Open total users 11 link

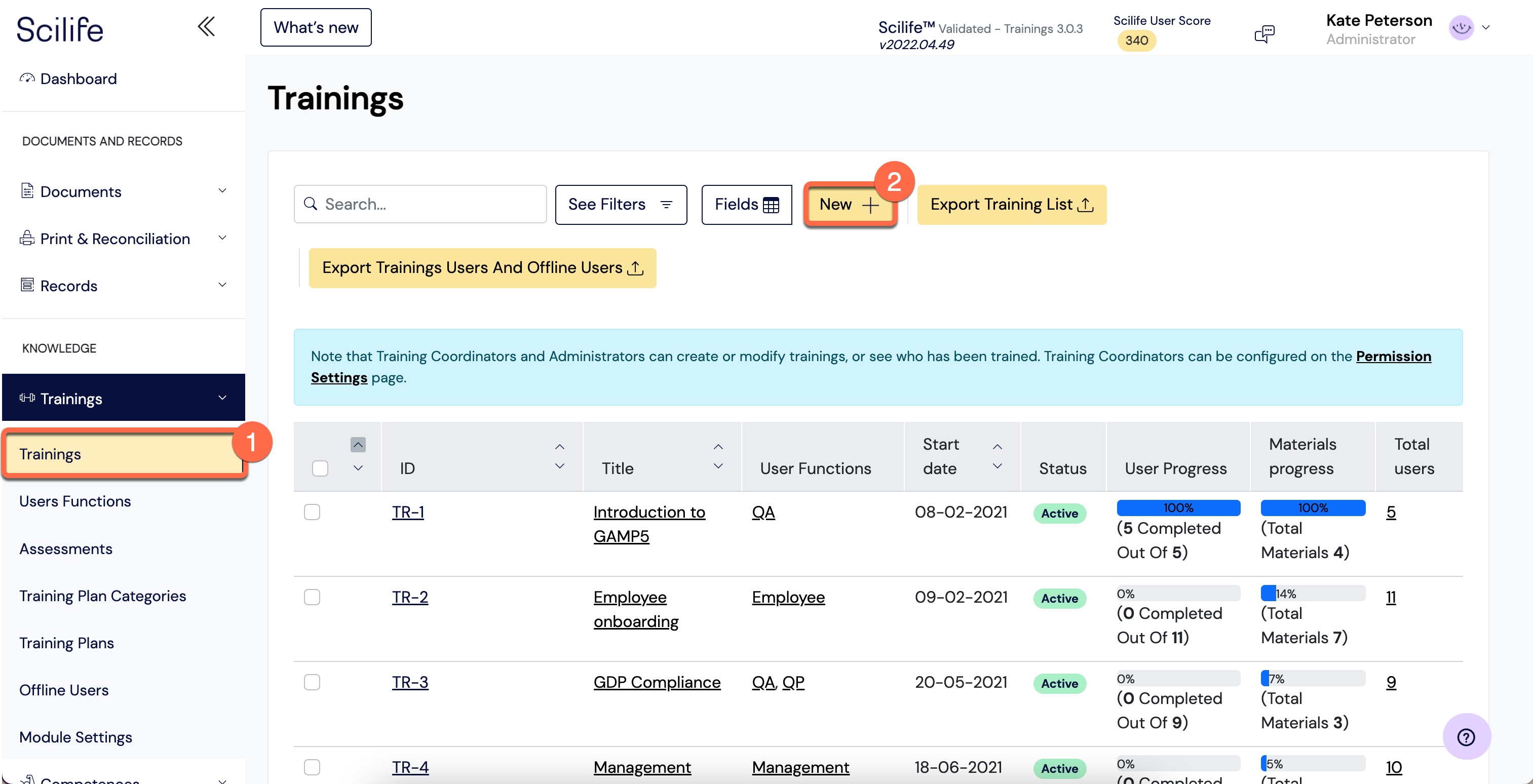coord(1391,597)
